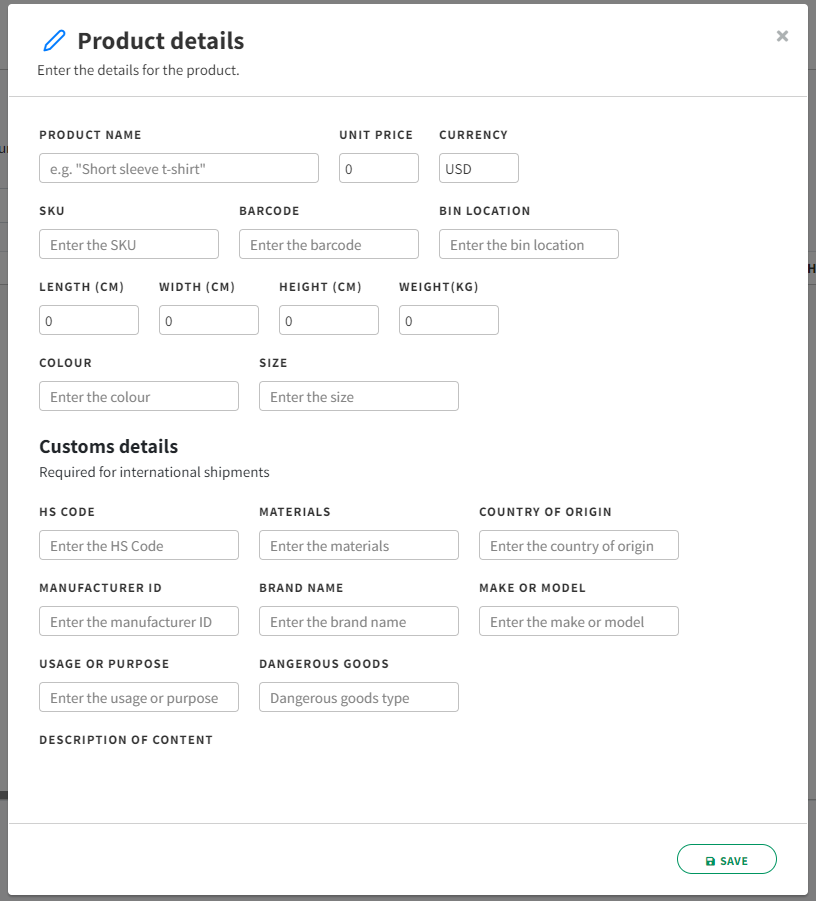Save the product details
Screen dimensions: 816x901
[x=726, y=859]
